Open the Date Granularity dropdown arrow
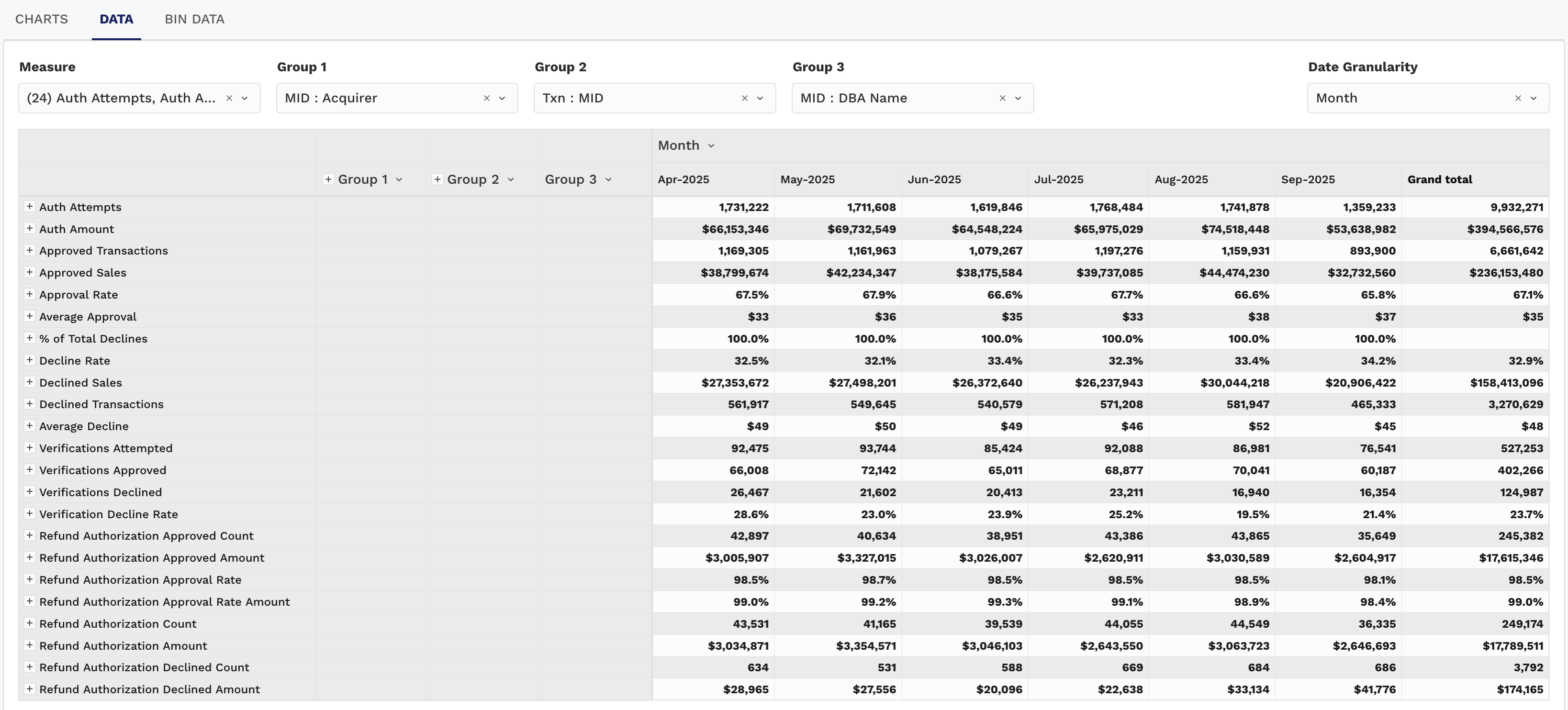1568x710 pixels. [1534, 98]
